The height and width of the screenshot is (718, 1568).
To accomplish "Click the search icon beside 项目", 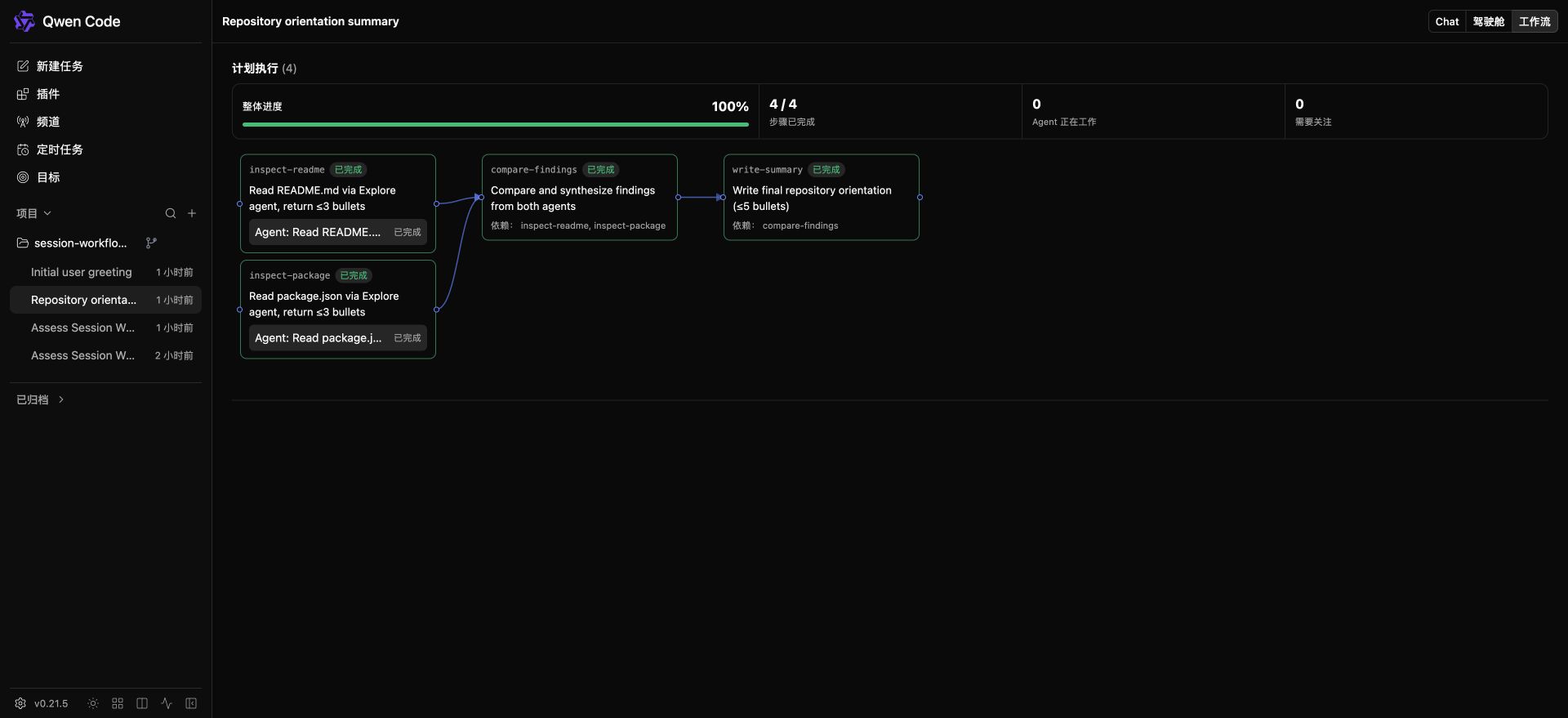I will pyautogui.click(x=171, y=213).
